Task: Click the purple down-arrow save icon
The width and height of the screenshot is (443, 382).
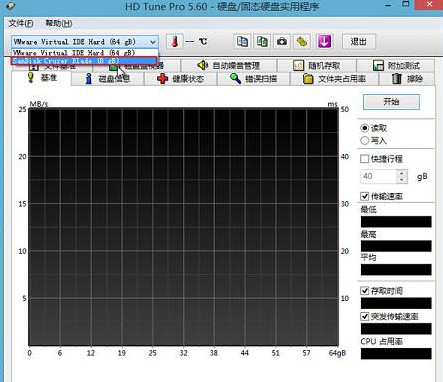Action: pyautogui.click(x=324, y=42)
